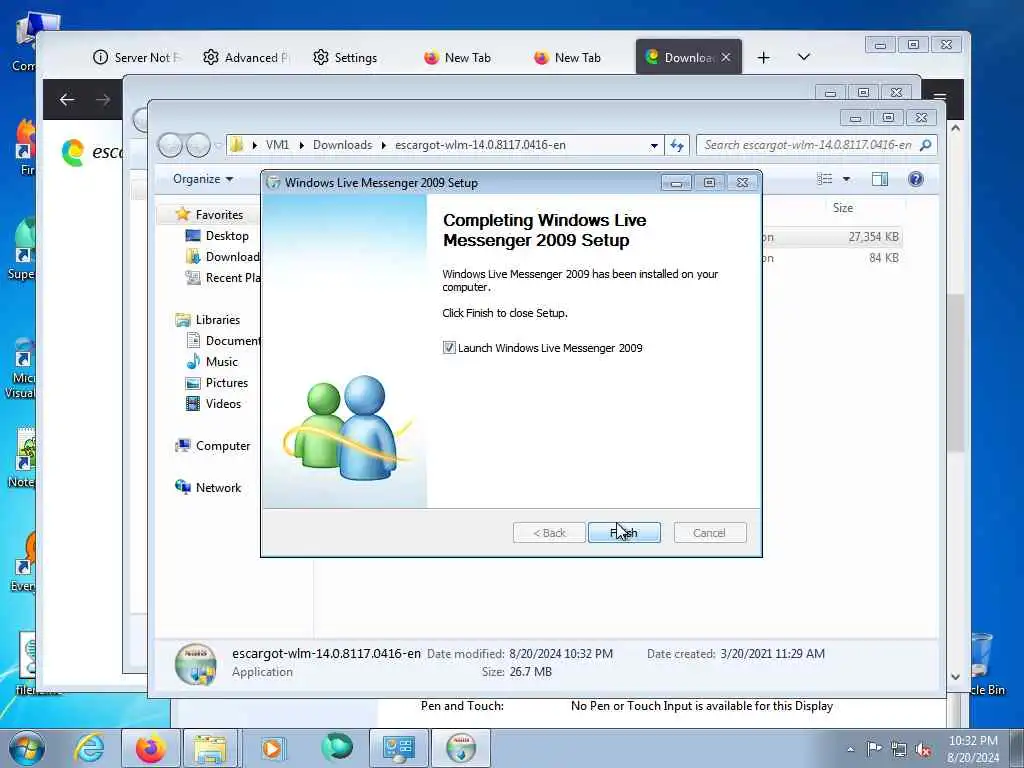Viewport: 1024px width, 768px height.
Task: Click the taskbar clock showing 10:32 PM
Action: click(973, 749)
